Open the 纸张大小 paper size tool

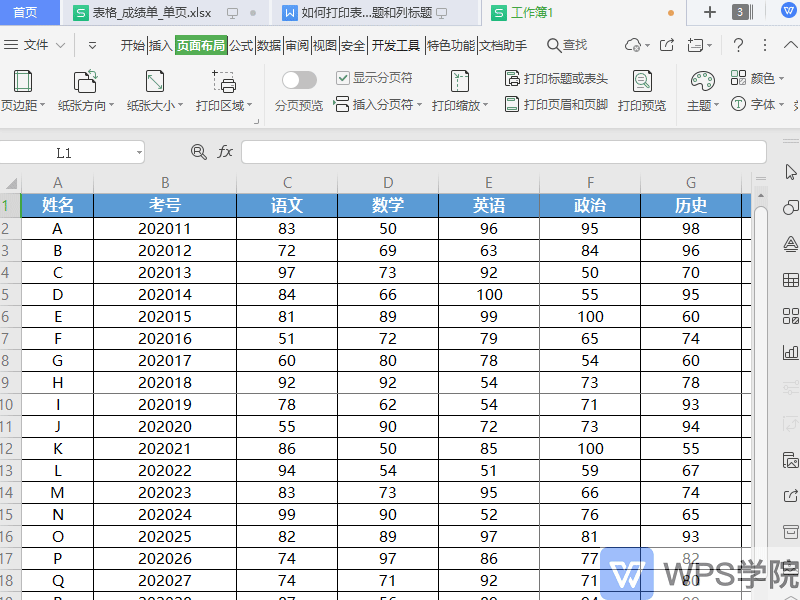click(x=155, y=91)
